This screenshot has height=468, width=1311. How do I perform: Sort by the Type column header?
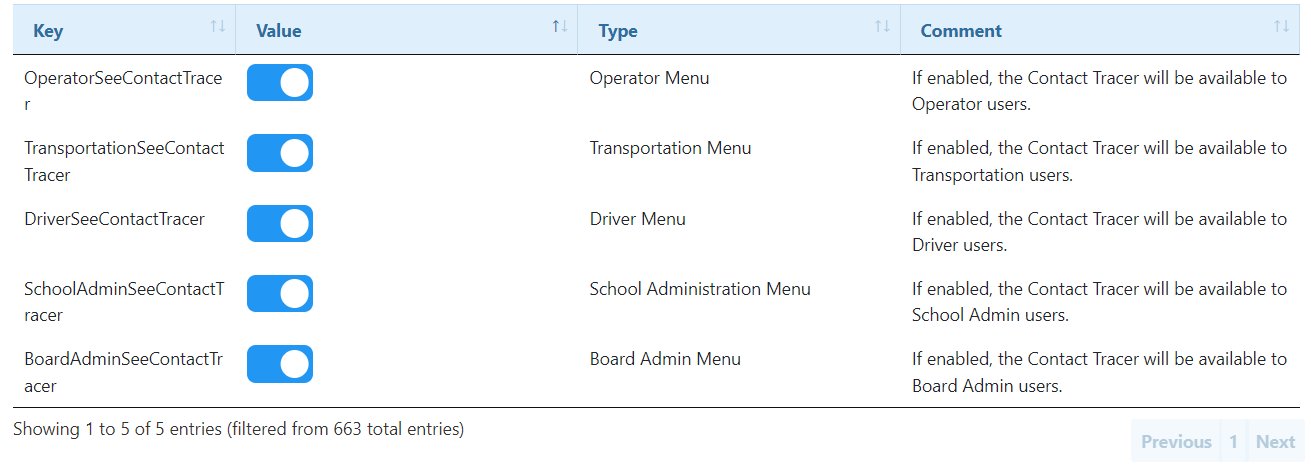pyautogui.click(x=618, y=31)
